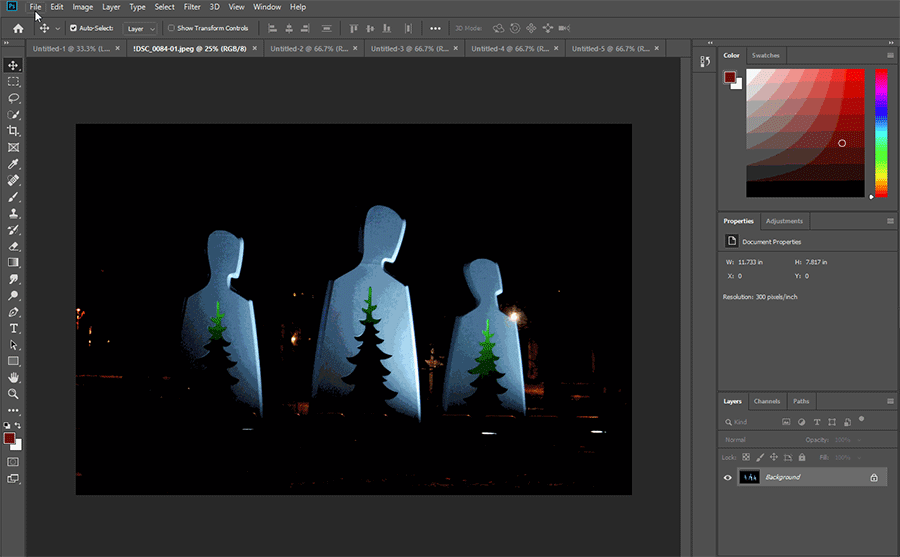Toggle the Auto-Select checkbox
900x557 pixels.
tap(73, 28)
